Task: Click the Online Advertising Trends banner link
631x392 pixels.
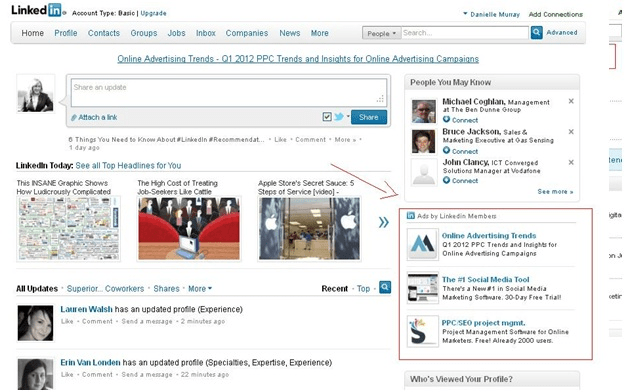Action: click(298, 59)
